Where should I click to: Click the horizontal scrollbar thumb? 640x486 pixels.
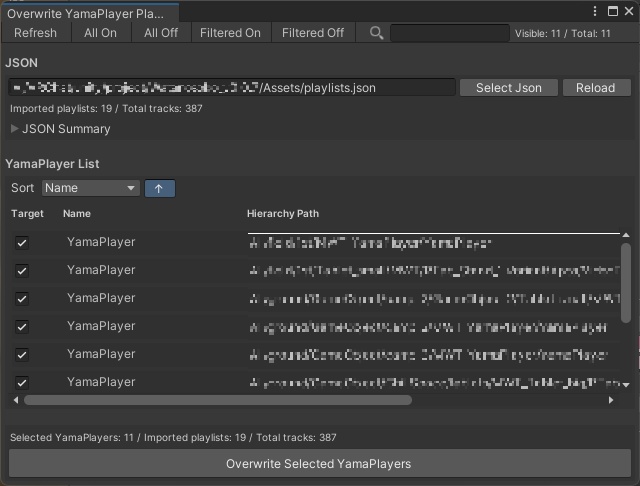point(218,400)
